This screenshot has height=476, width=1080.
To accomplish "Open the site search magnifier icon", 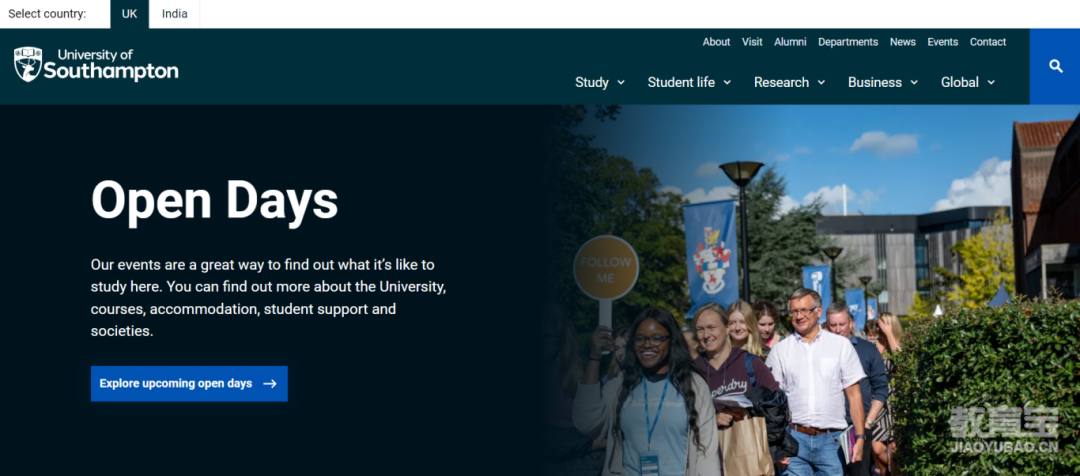I will (1055, 66).
